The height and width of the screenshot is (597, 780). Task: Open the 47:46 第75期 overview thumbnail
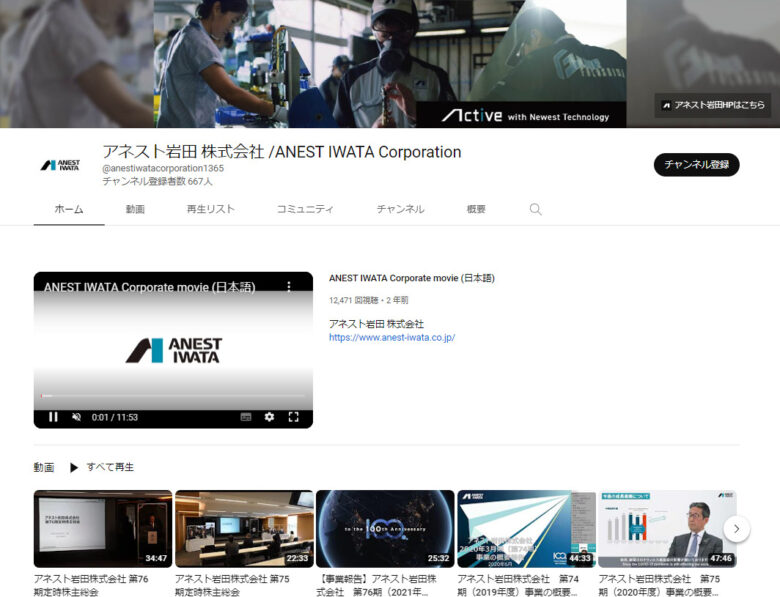pos(668,529)
